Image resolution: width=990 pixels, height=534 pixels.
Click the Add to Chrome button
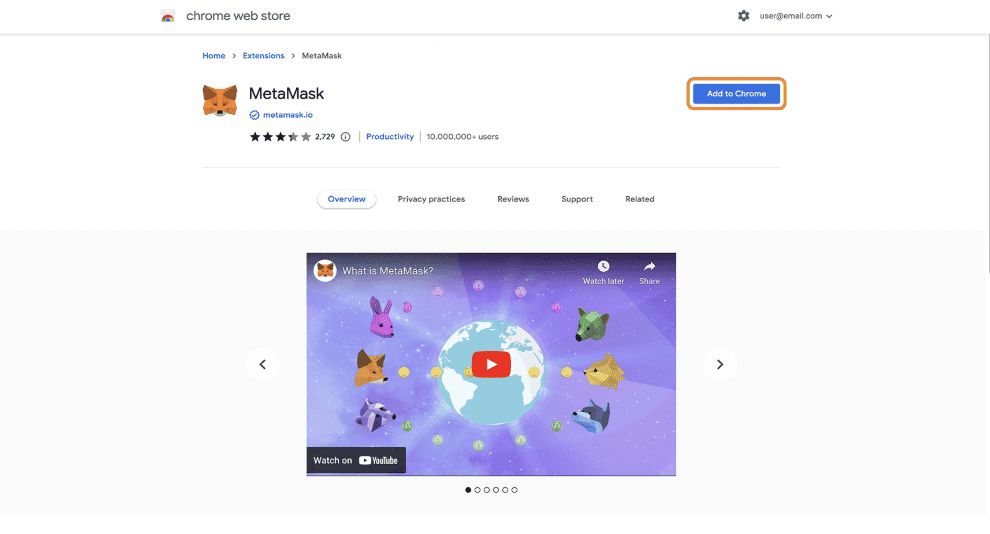[x=736, y=93]
